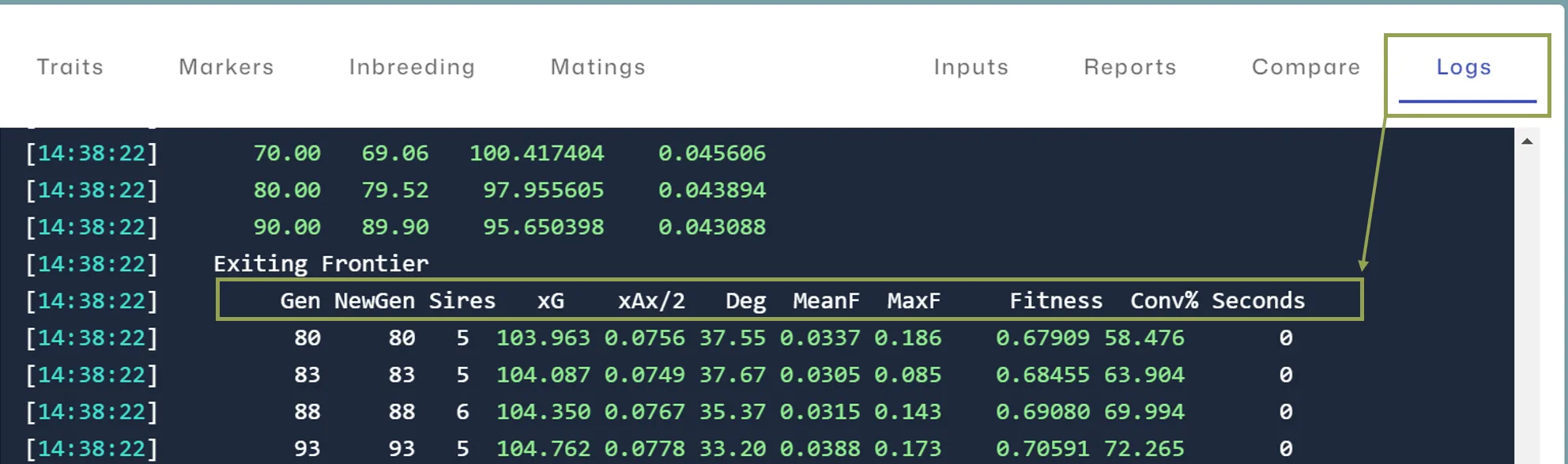This screenshot has width=1568, height=464.
Task: Click the value 0.043088
Action: point(712,227)
